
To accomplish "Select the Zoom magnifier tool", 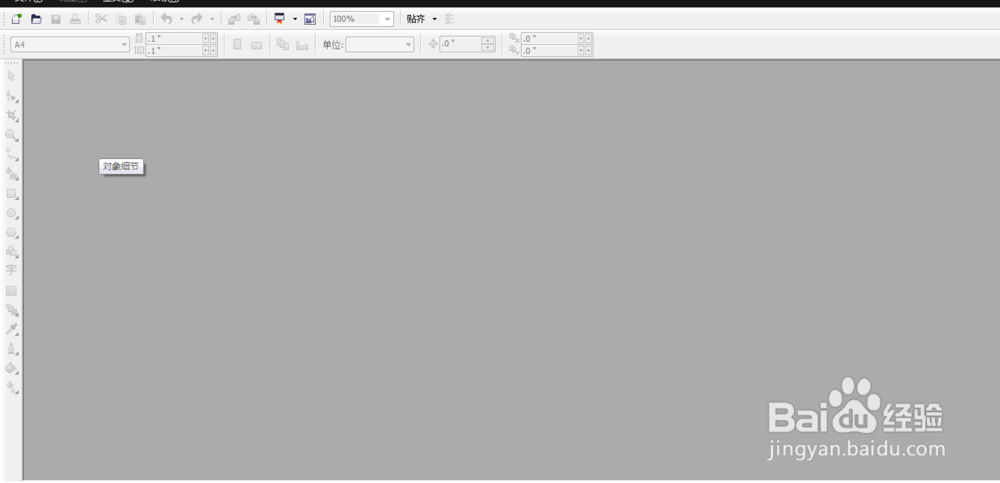I will [11, 135].
